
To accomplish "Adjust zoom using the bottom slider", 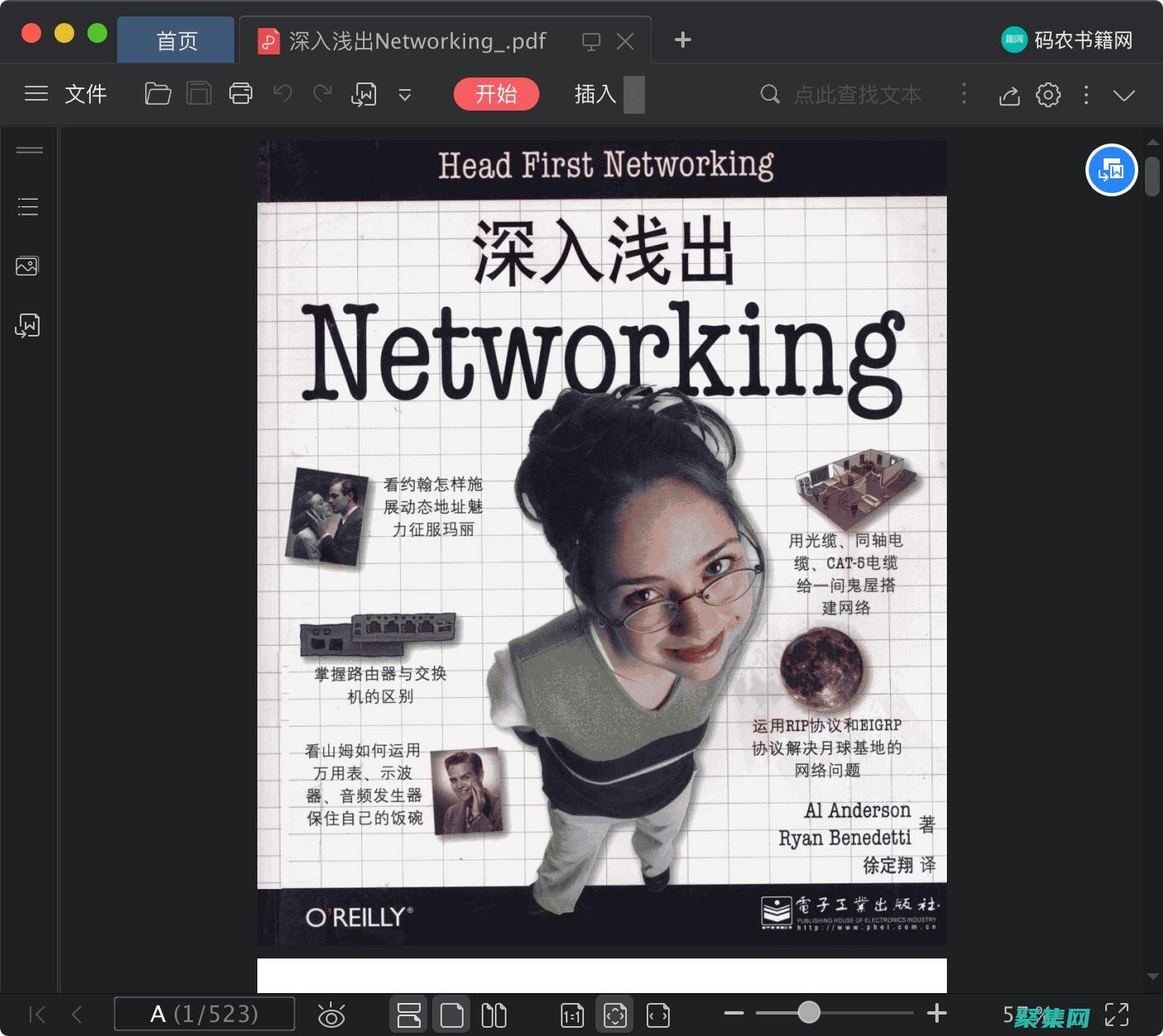I will tap(807, 1012).
